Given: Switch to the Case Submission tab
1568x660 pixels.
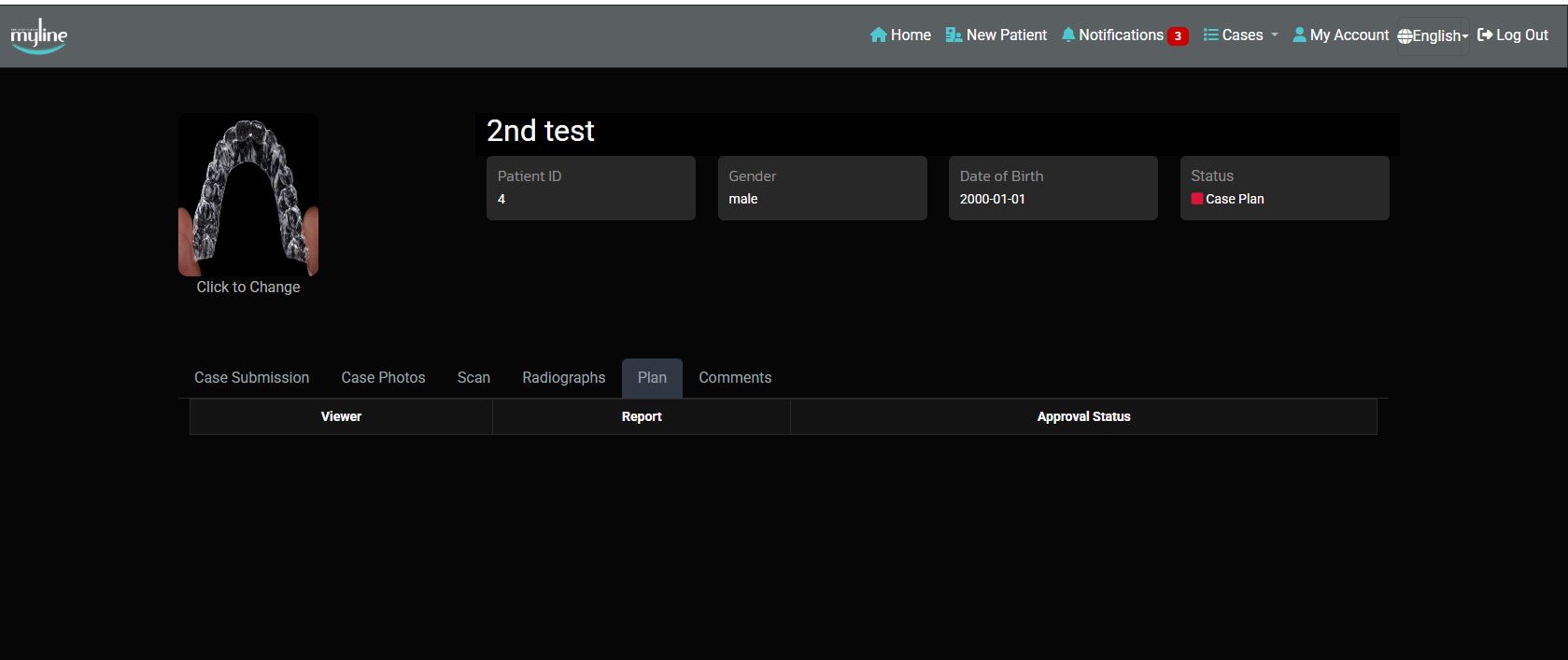Looking at the screenshot, I should [x=251, y=378].
